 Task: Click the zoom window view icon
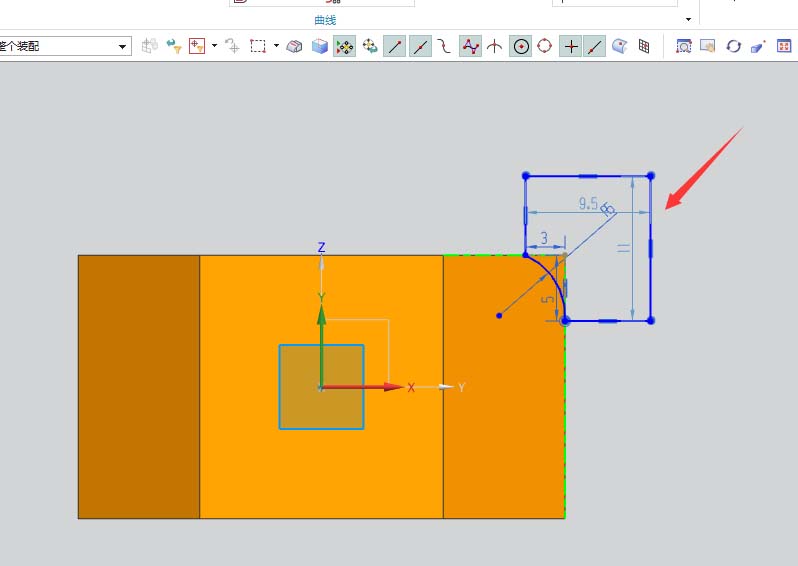683,46
